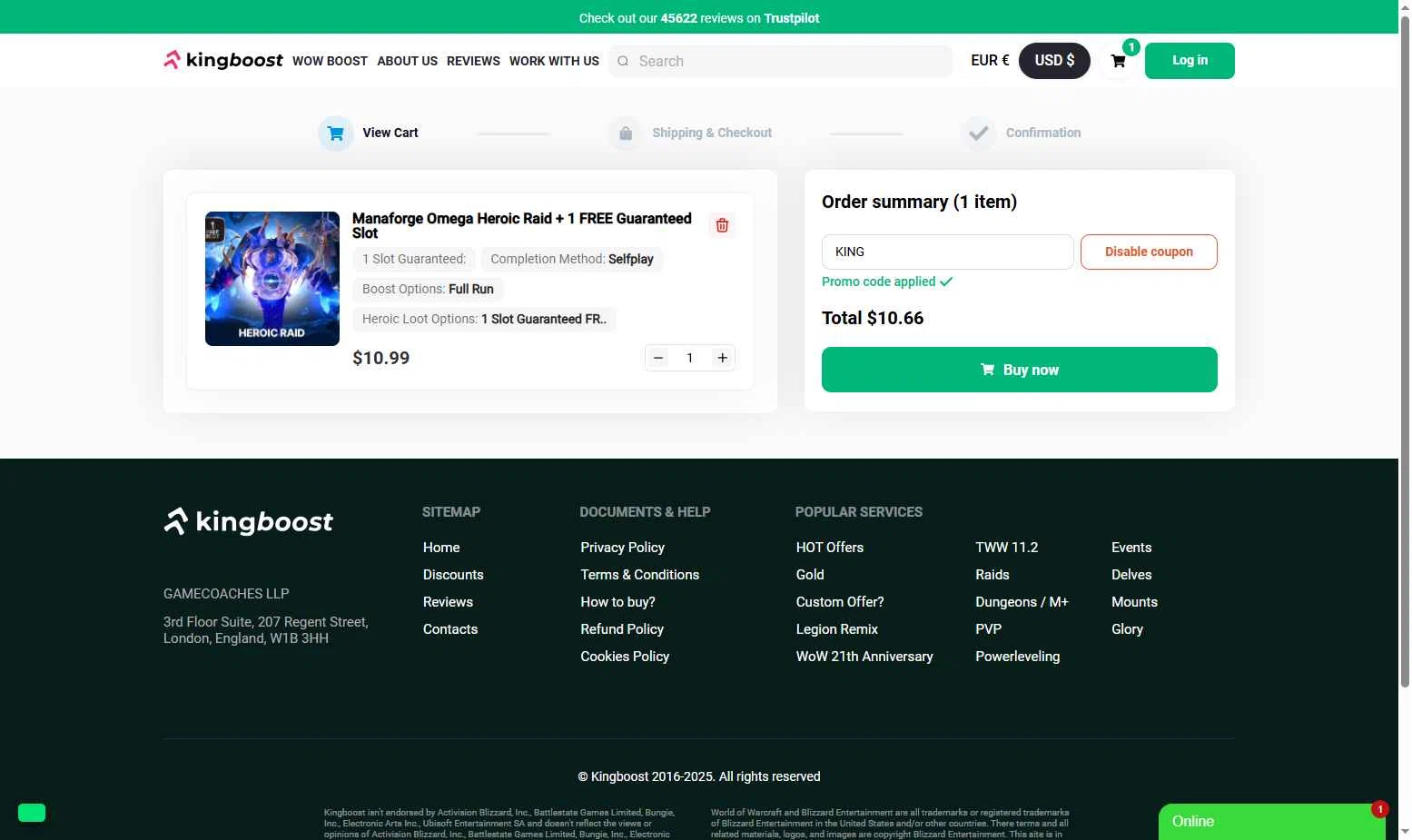Open the Online chat bar
The width and height of the screenshot is (1412, 840).
pyautogui.click(x=1272, y=822)
